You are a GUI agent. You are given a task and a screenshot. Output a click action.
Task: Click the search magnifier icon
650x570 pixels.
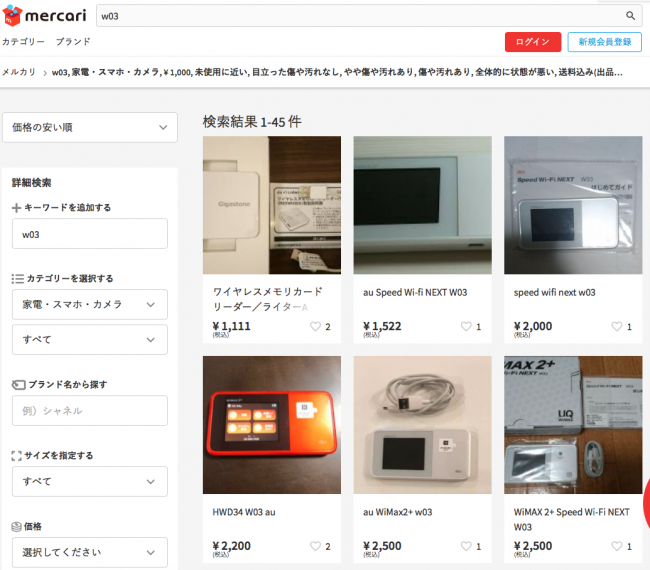630,16
